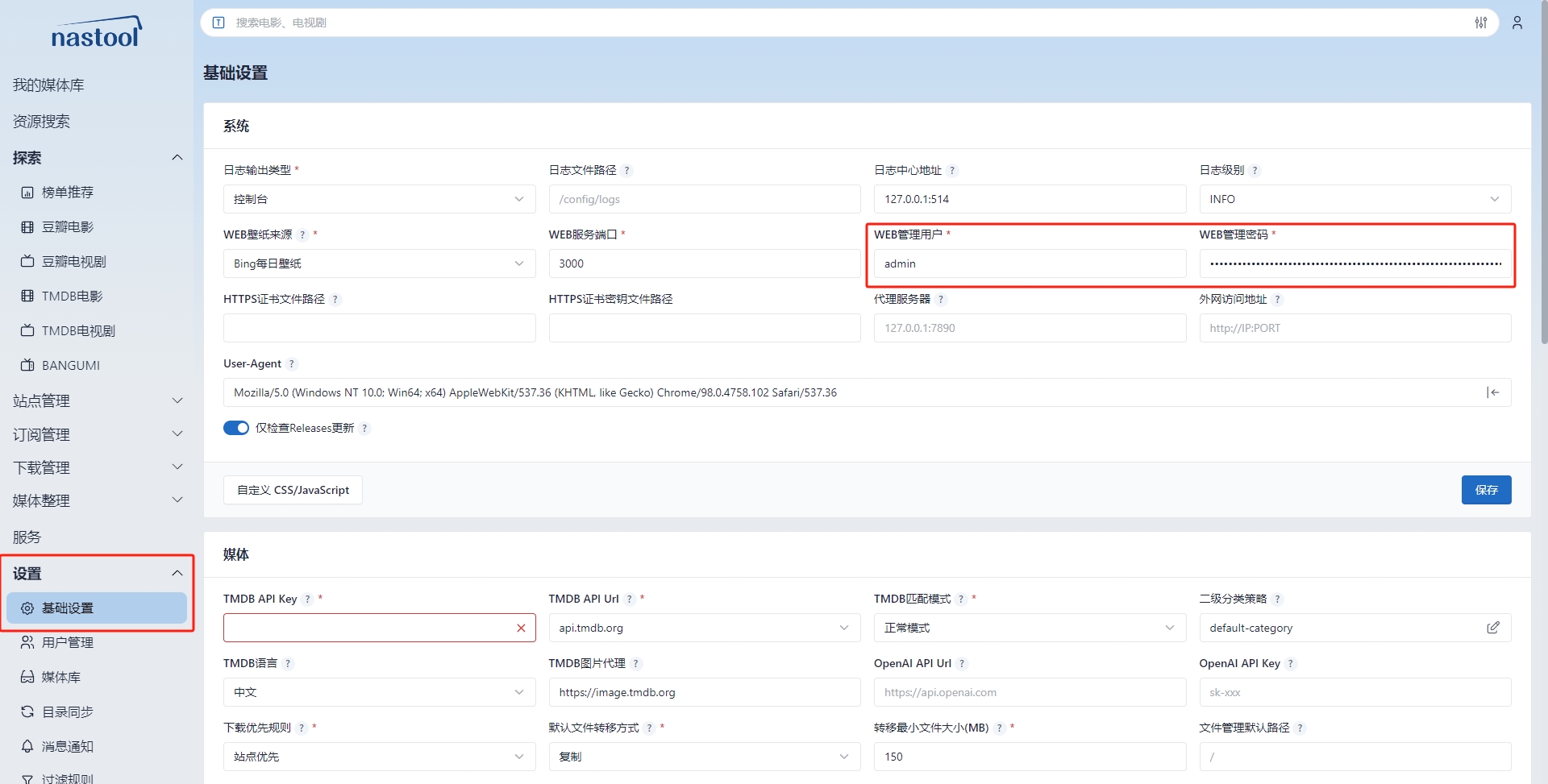Open 下载优先规则 dropdown
The width and height of the screenshot is (1548, 784).
[x=379, y=757]
